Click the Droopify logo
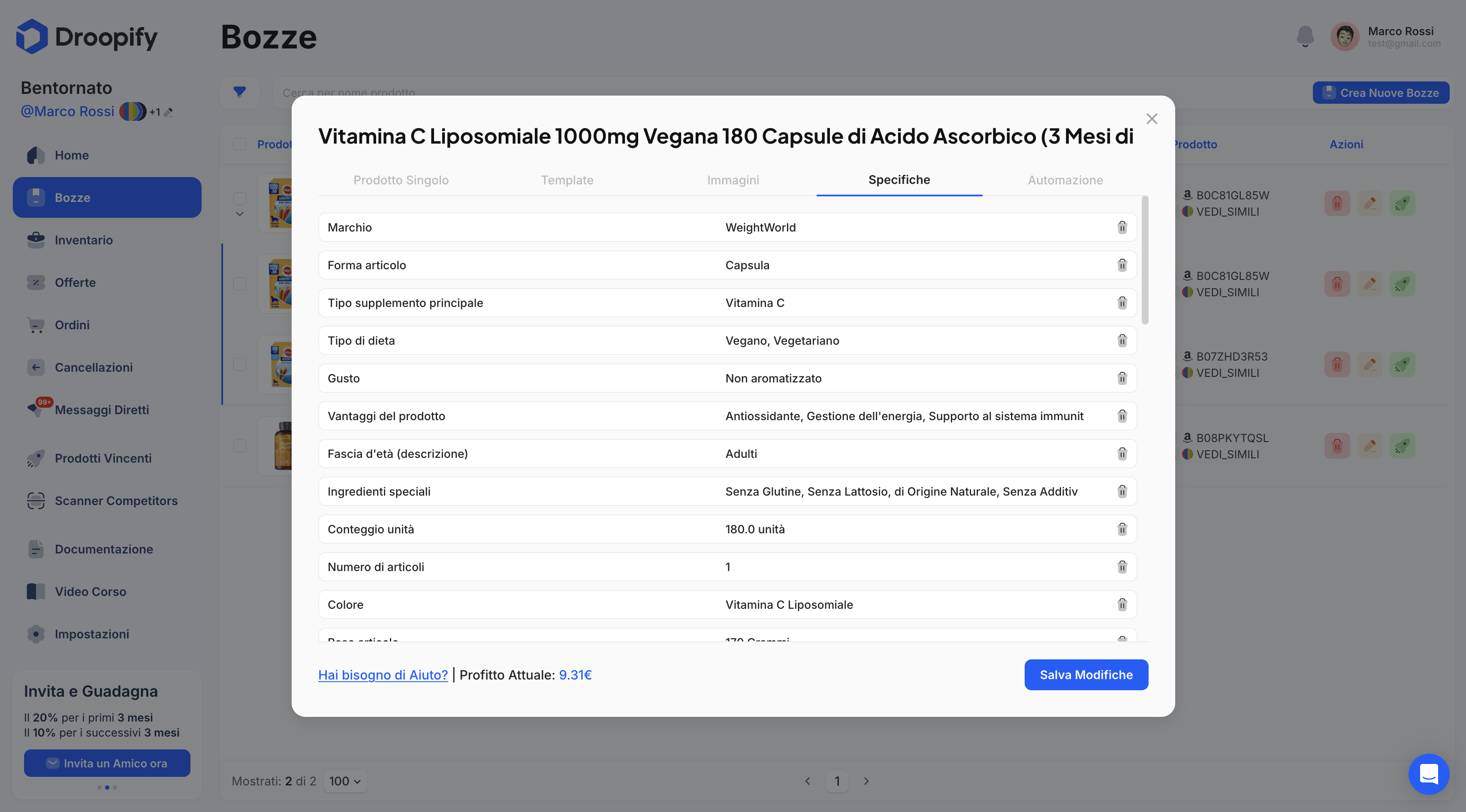The height and width of the screenshot is (812, 1466). pos(87,36)
